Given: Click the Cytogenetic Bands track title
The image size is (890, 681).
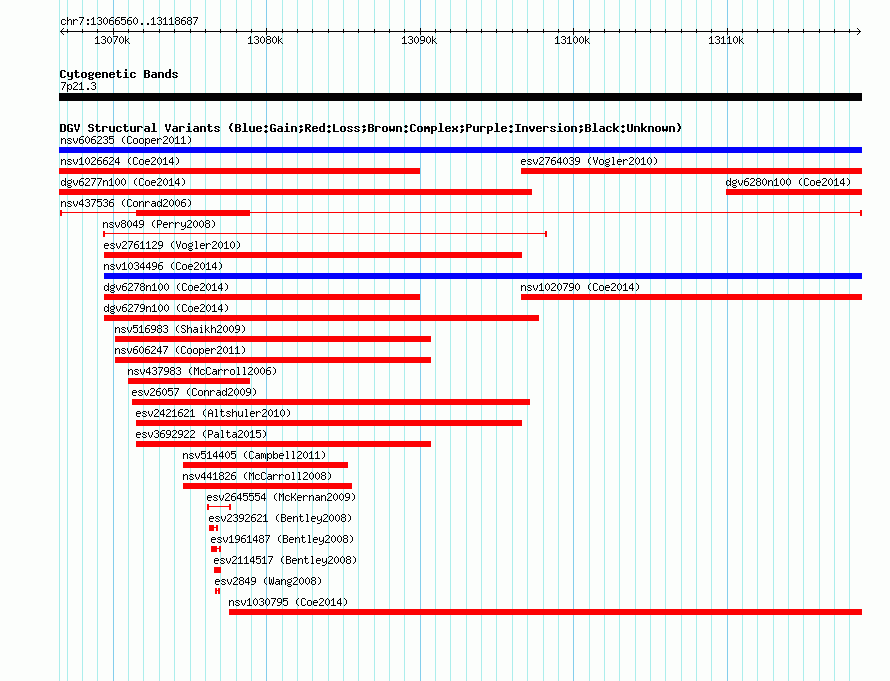Looking at the screenshot, I should (119, 74).
